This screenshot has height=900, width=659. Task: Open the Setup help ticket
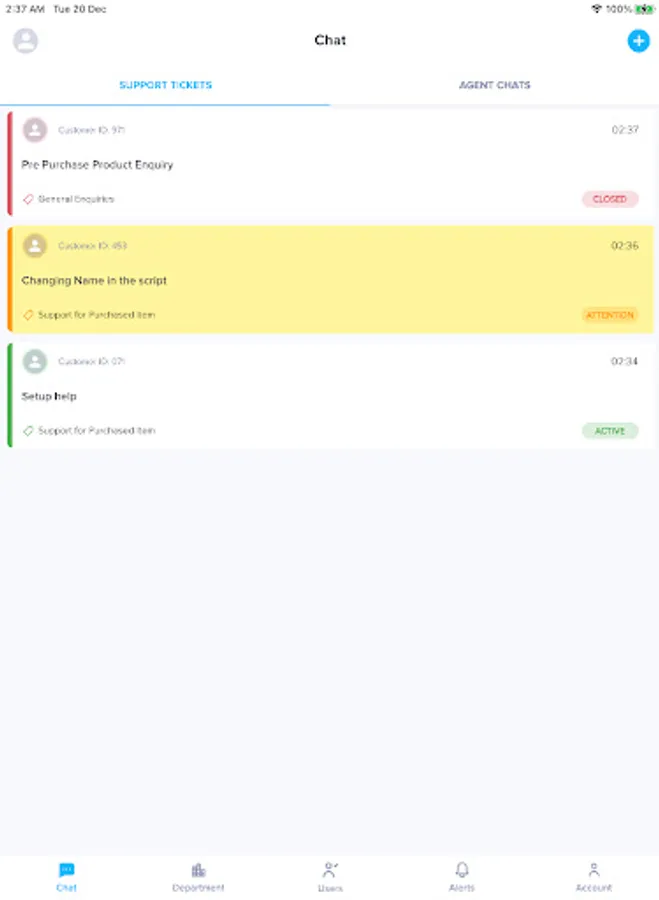click(x=330, y=395)
